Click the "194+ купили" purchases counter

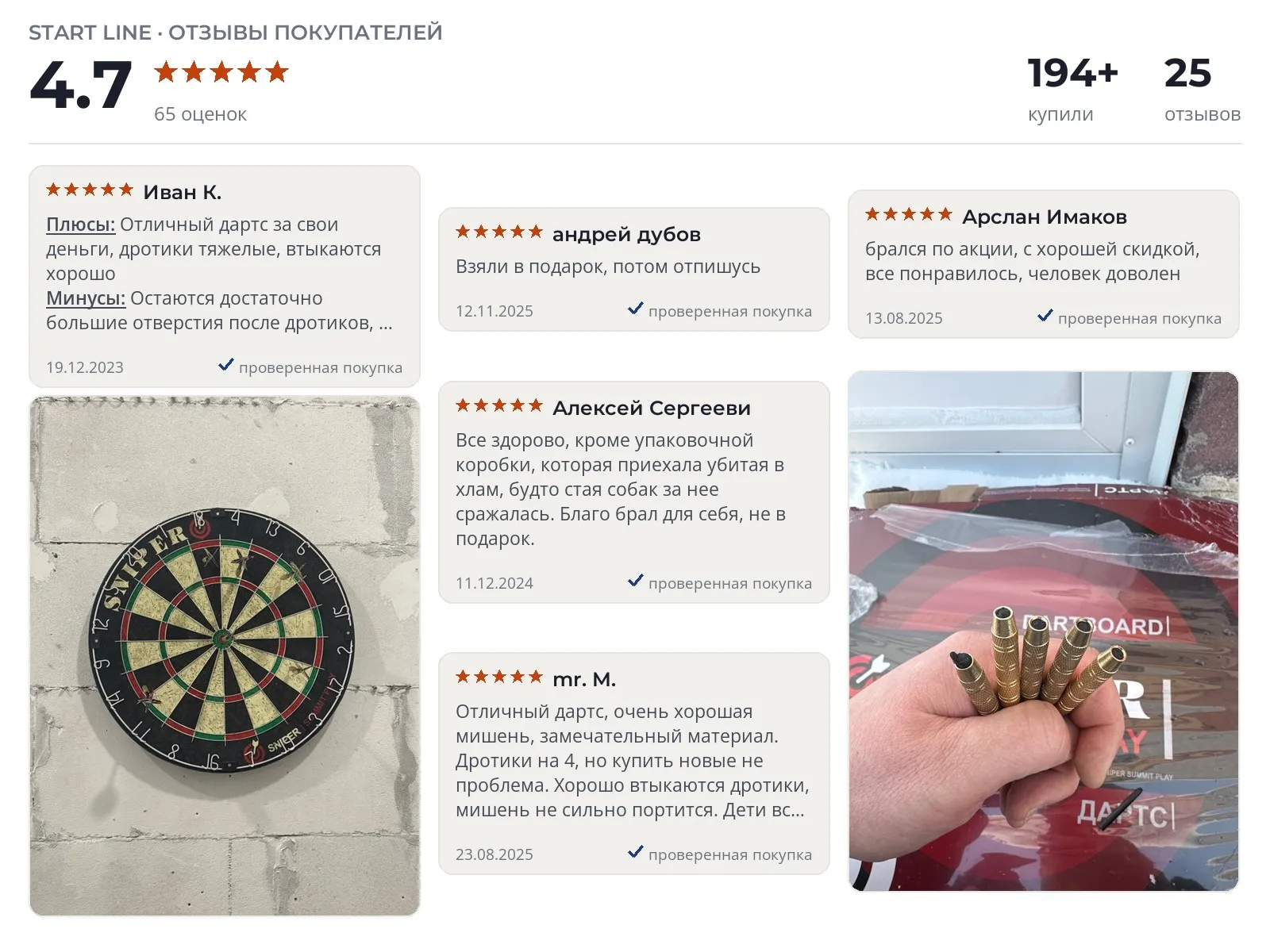click(1072, 89)
